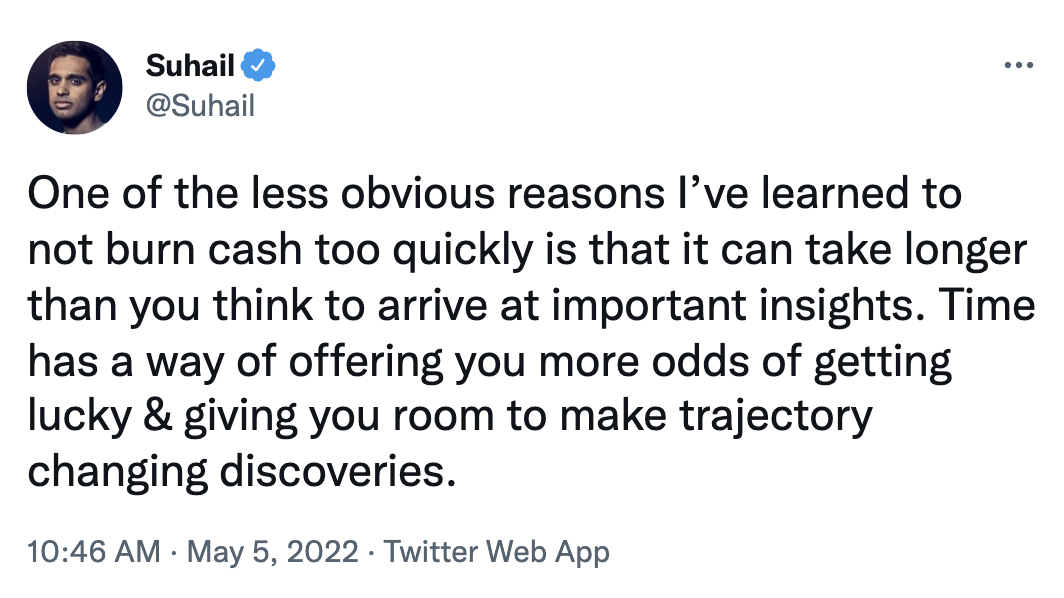Click the word "lucky" in the tweet
Screen dimensions: 1064x598
(x=79, y=416)
